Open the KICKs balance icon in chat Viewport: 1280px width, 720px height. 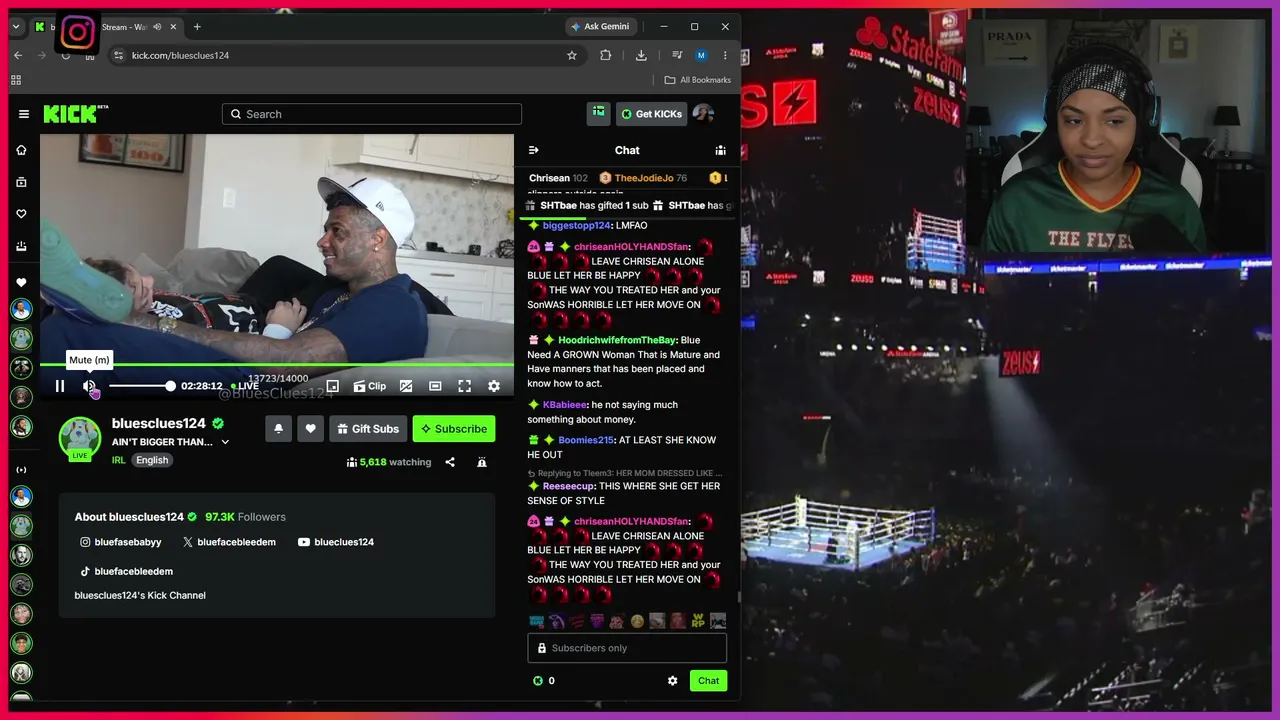538,681
